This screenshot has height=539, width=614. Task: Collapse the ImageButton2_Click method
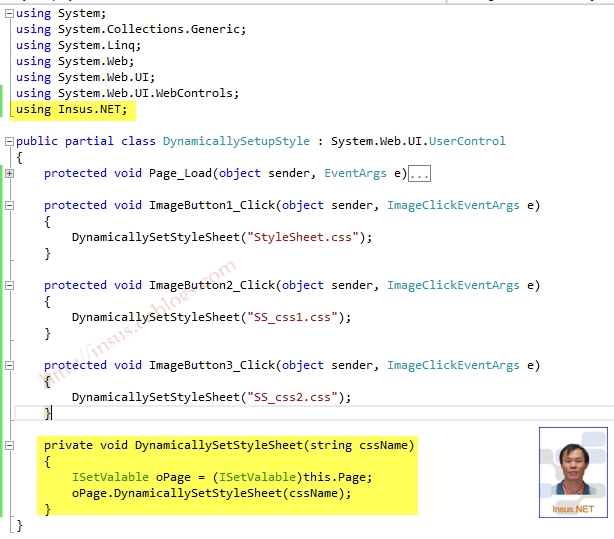(x=9, y=285)
